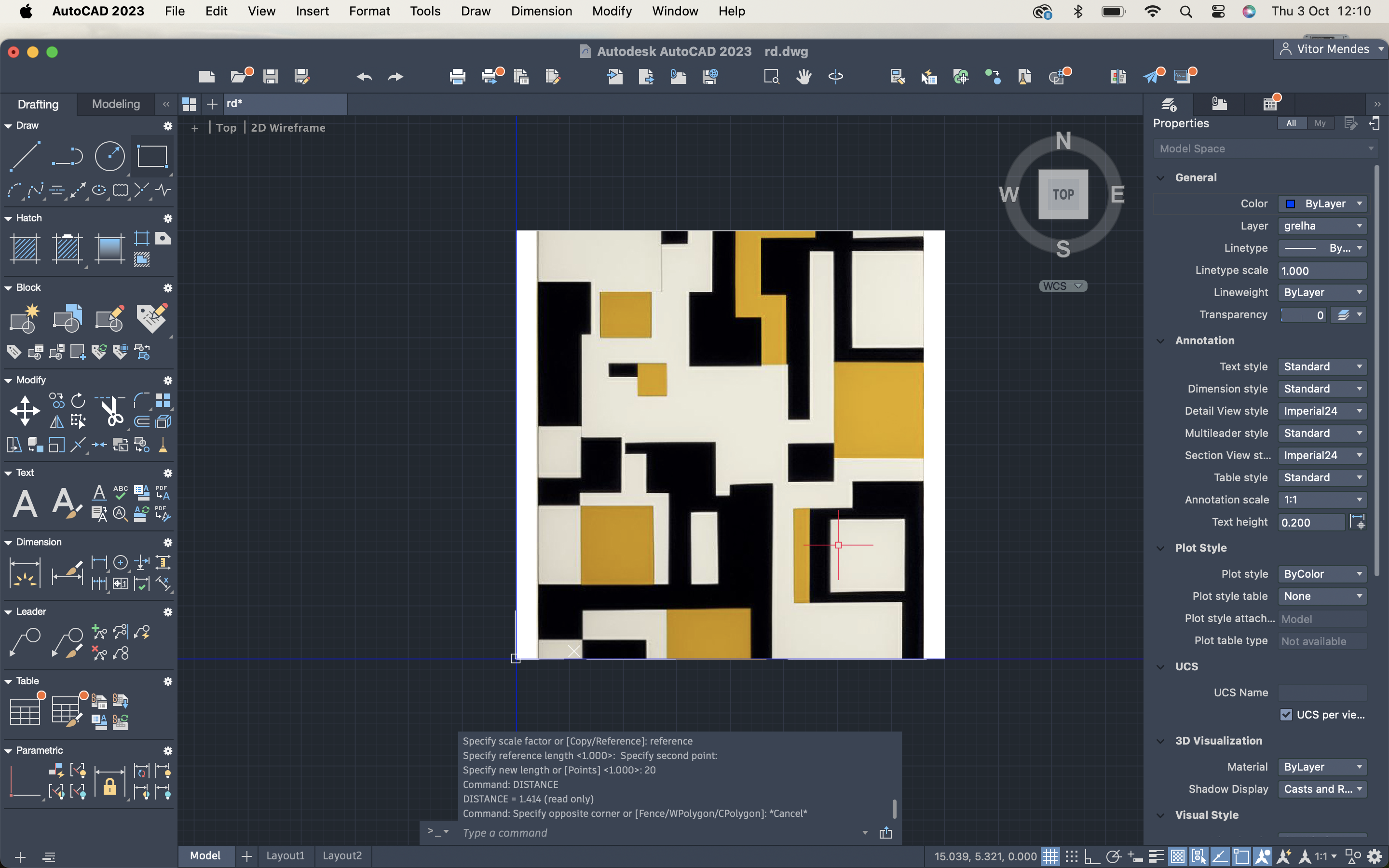Open the status bar settings gear
Viewport: 1389px width, 868px height.
click(x=1374, y=856)
